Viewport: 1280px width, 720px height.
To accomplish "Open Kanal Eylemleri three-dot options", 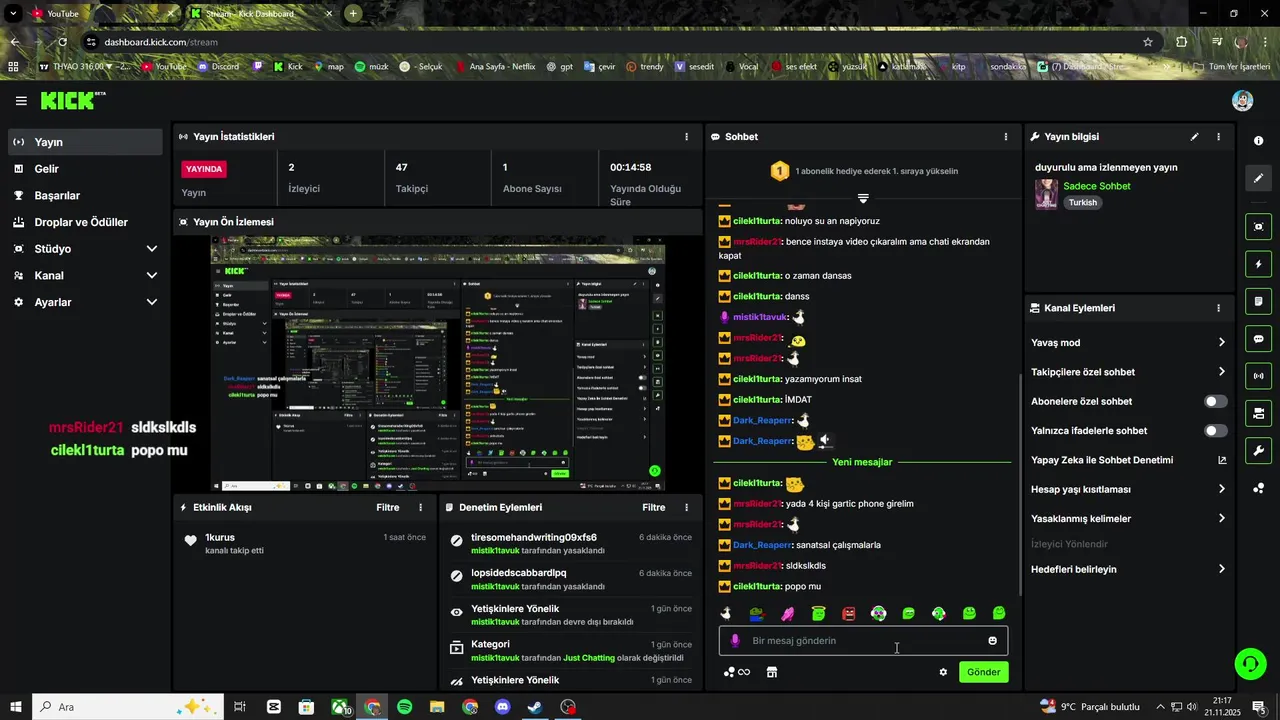I will [x=1218, y=308].
